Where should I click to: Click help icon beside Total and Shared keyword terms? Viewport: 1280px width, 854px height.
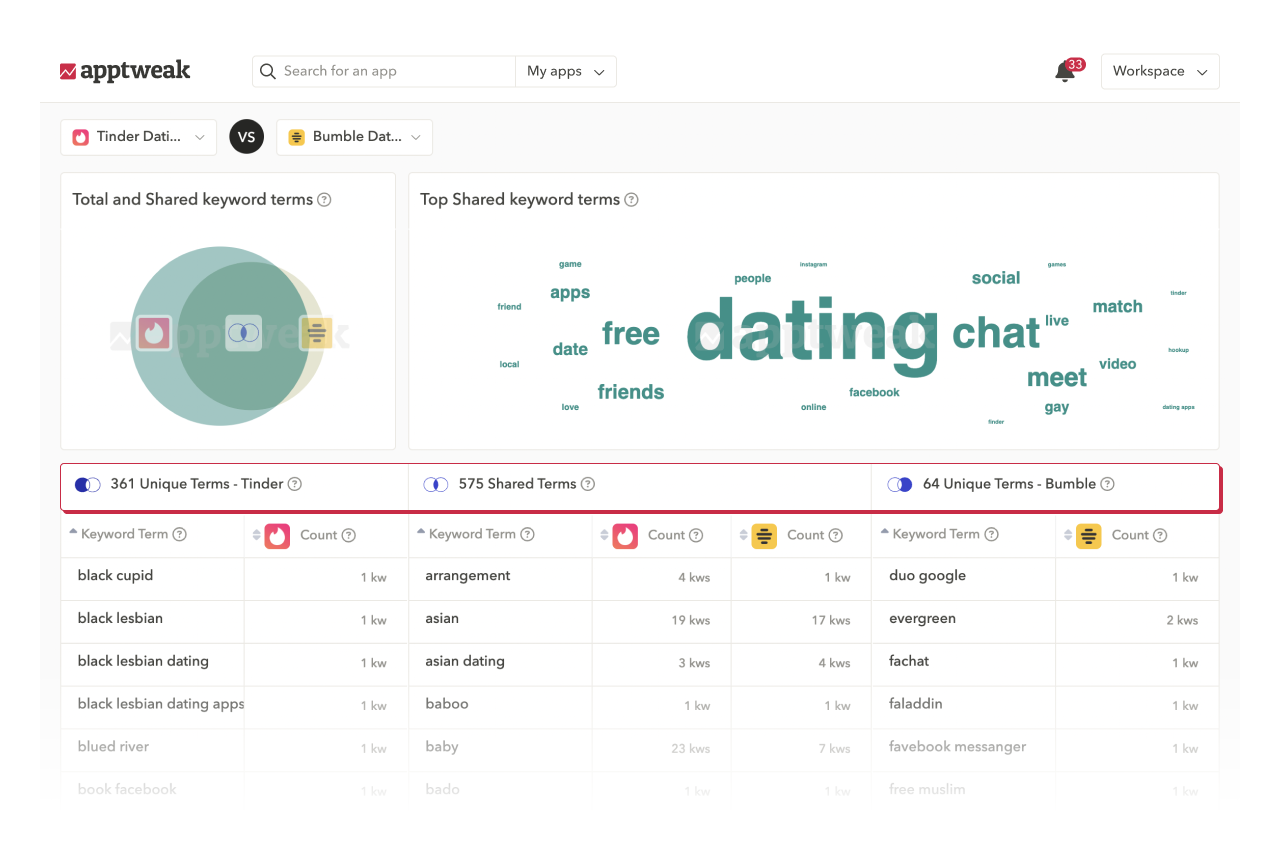click(x=324, y=200)
